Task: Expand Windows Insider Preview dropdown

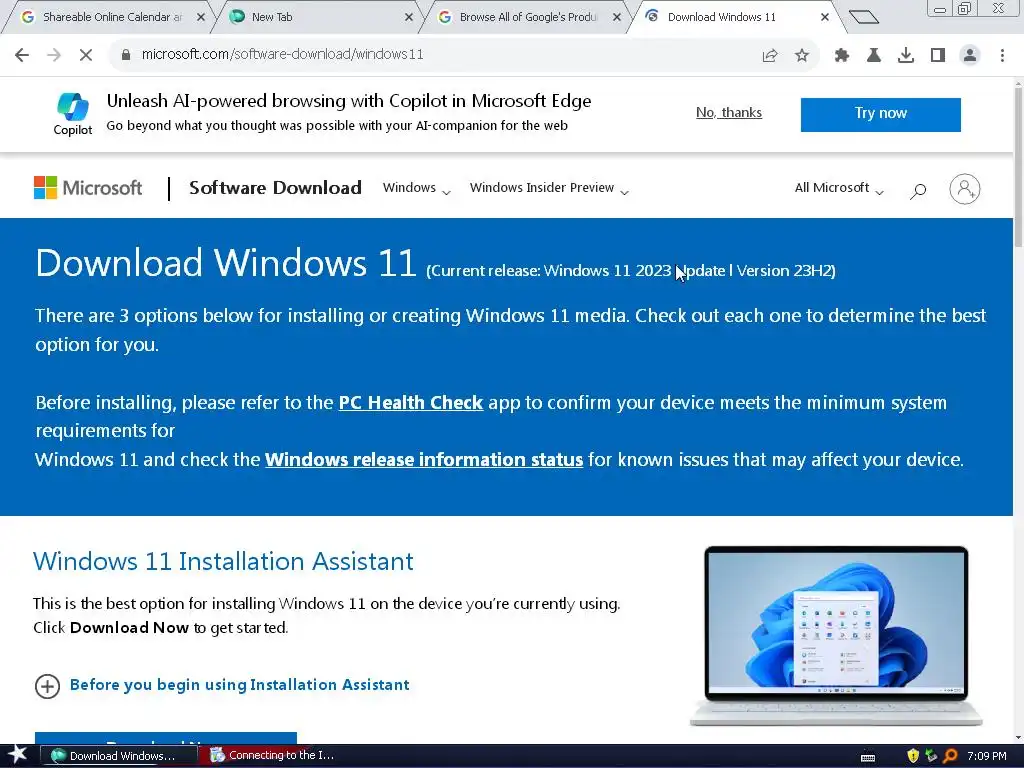Action: click(549, 188)
